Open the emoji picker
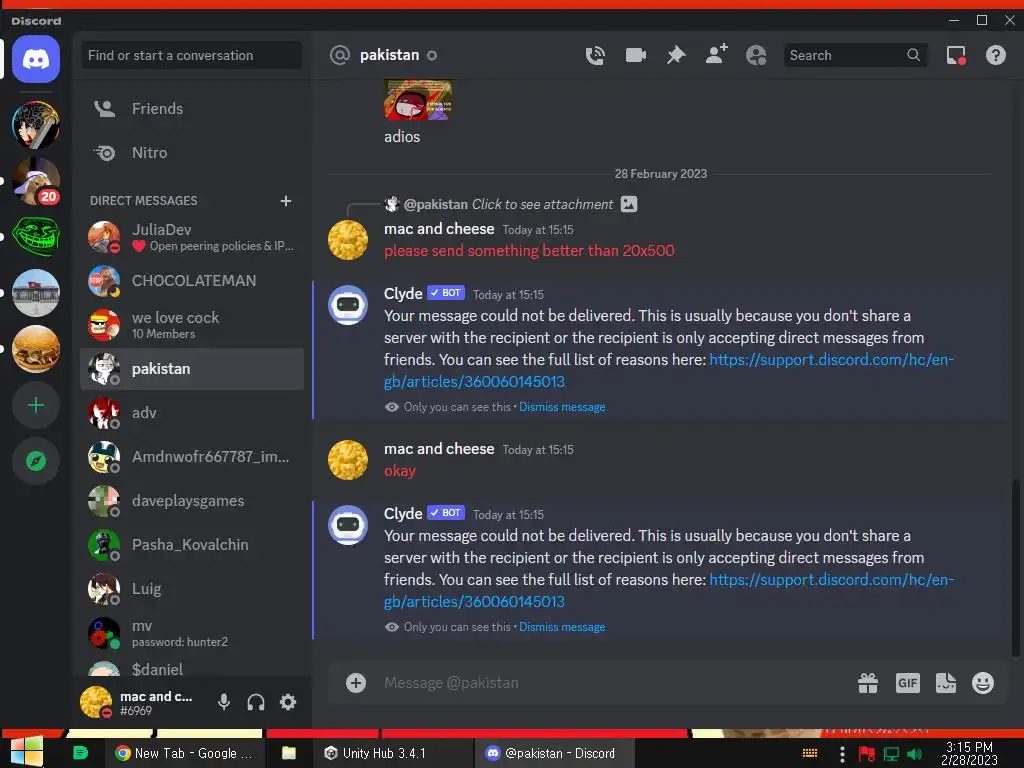Image resolution: width=1024 pixels, height=768 pixels. [x=983, y=683]
